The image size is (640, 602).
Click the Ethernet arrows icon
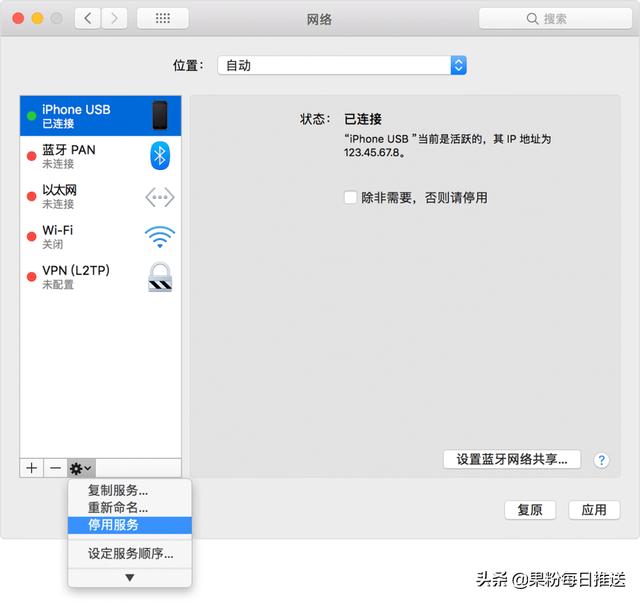coord(160,197)
